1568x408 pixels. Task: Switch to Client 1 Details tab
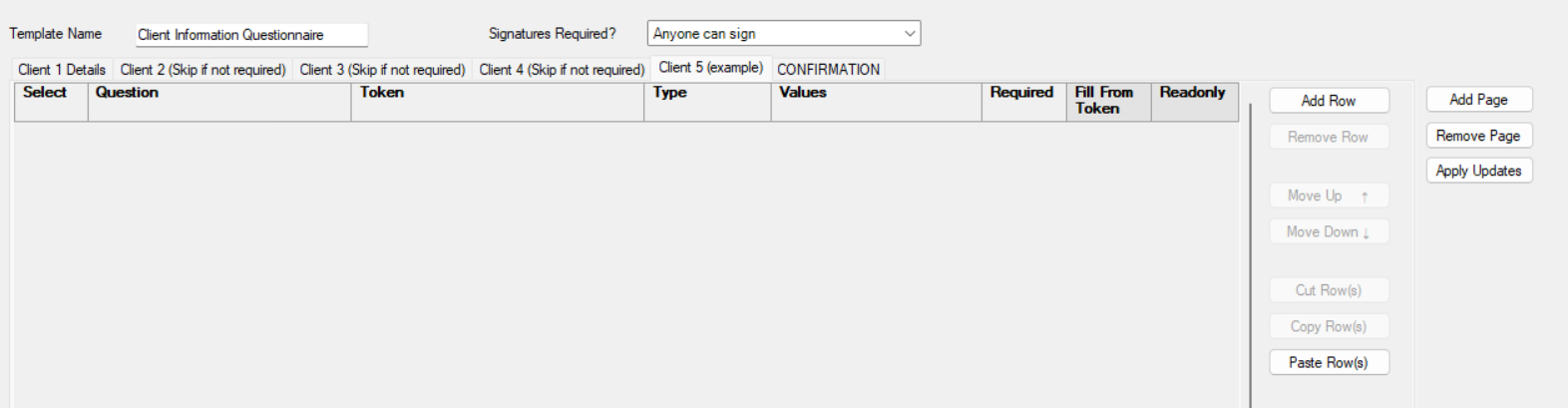coord(62,70)
